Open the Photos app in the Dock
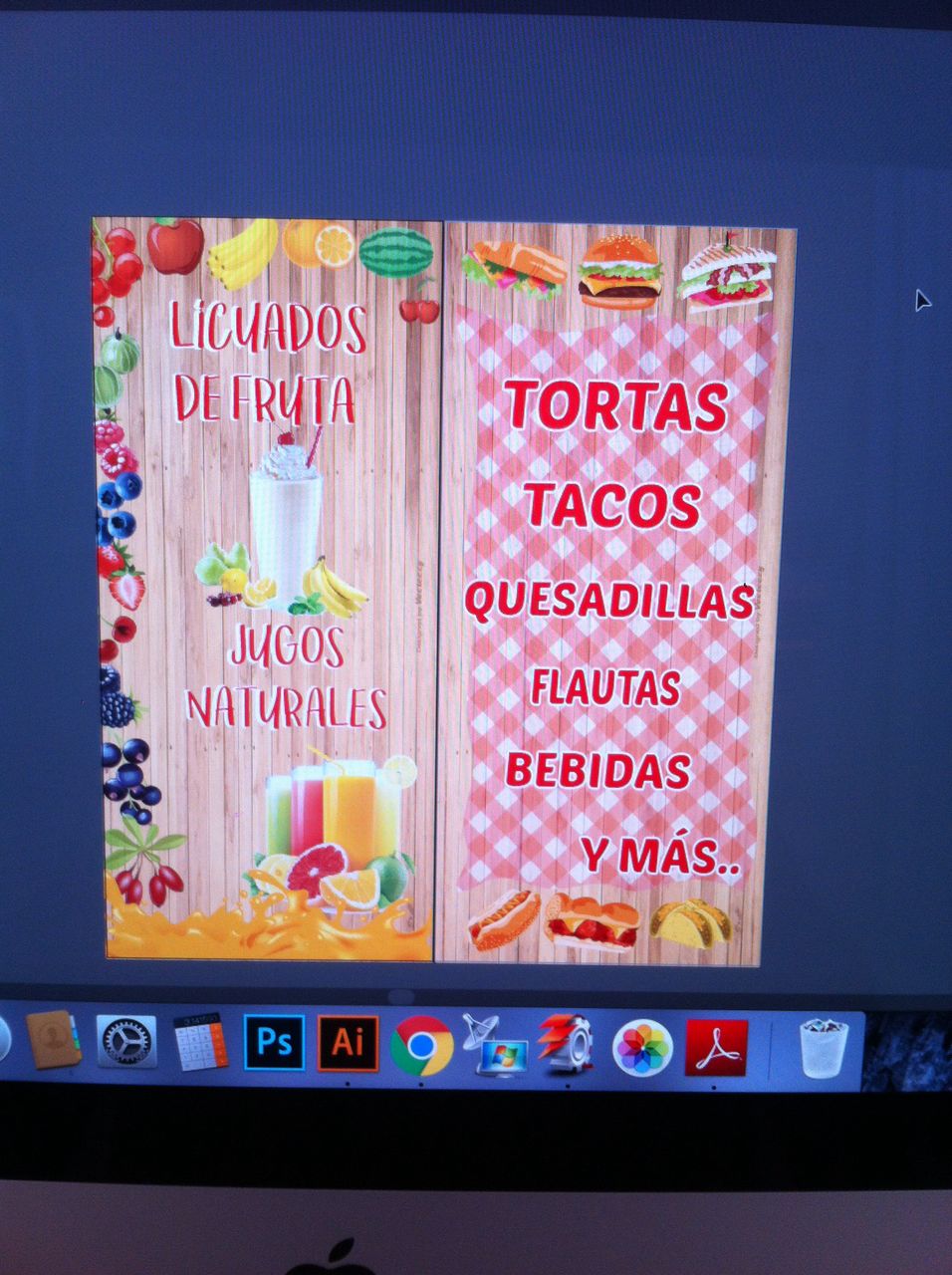952x1275 pixels. tap(642, 1044)
